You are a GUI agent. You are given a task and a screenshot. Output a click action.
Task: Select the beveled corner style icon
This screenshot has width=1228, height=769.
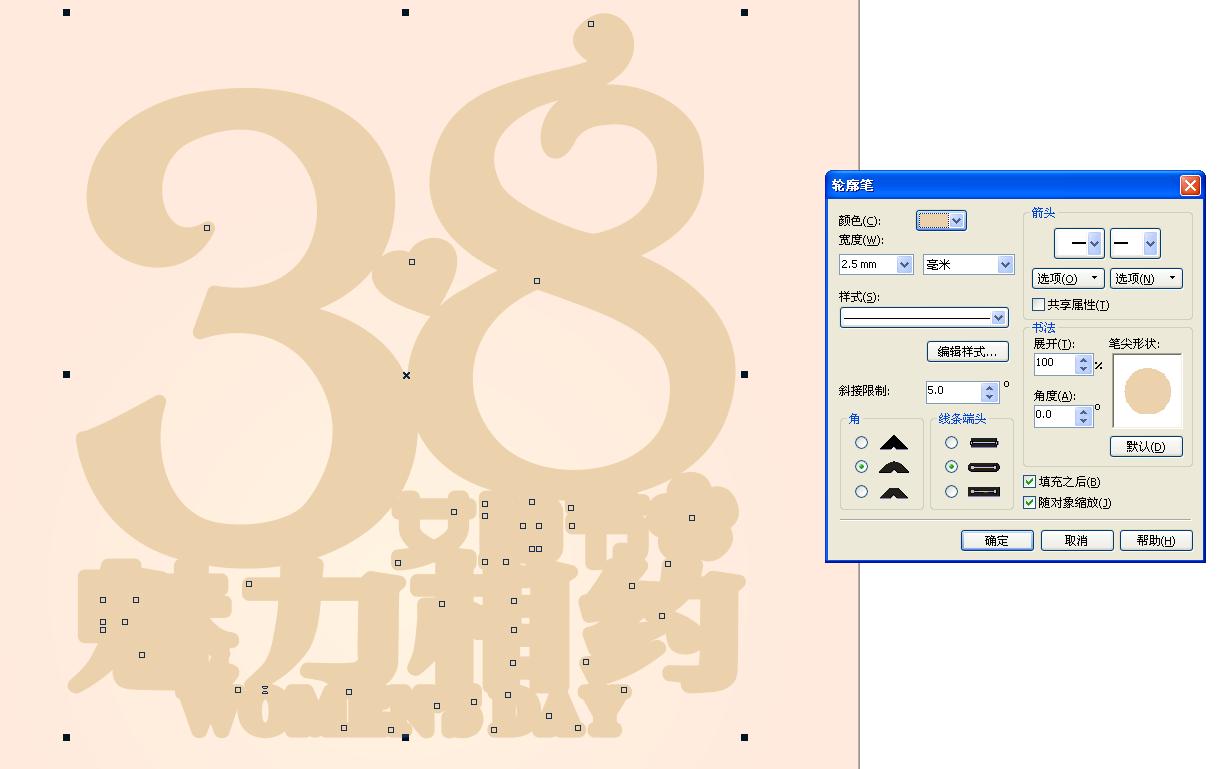tap(862, 491)
